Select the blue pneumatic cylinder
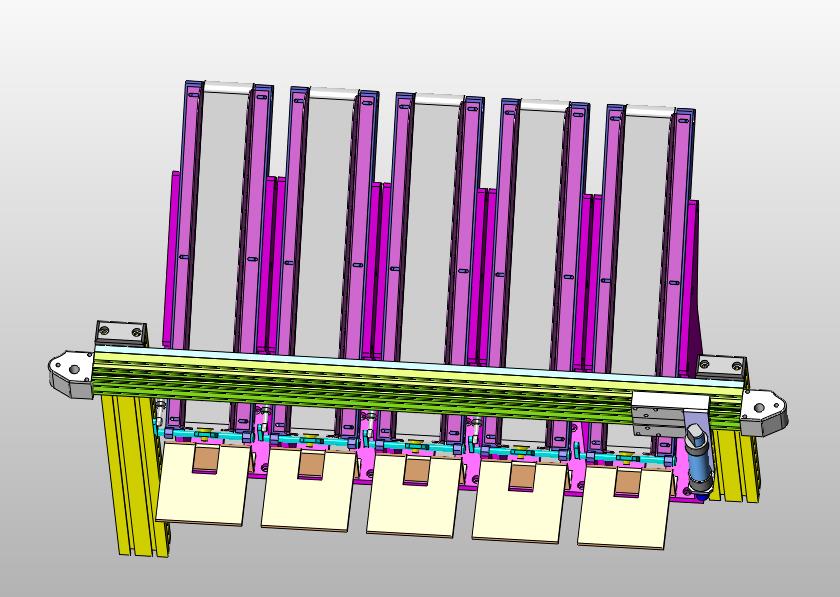This screenshot has height=597, width=840. tap(698, 461)
